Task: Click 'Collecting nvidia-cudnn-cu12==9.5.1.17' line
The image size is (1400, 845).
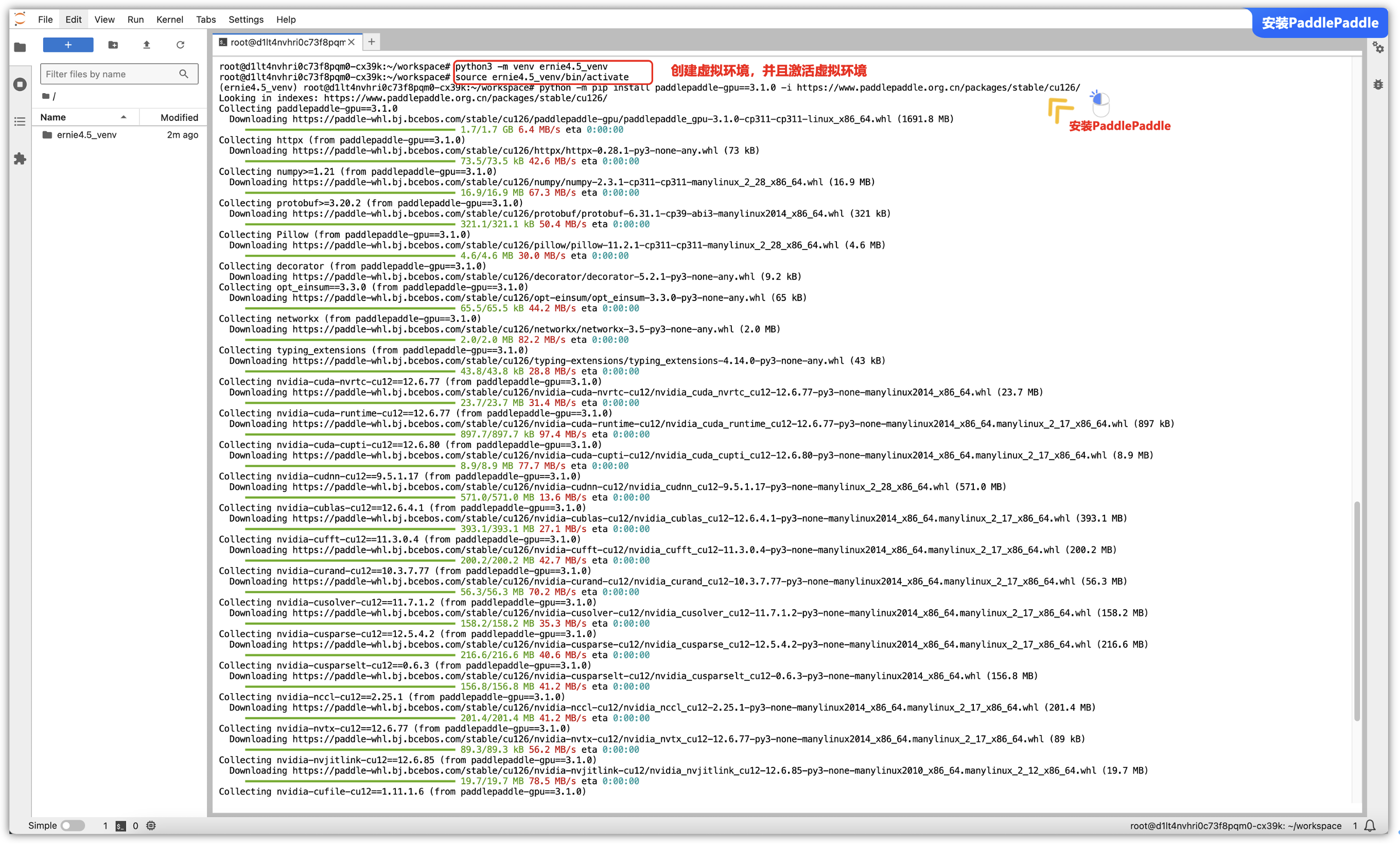Action: click(399, 476)
